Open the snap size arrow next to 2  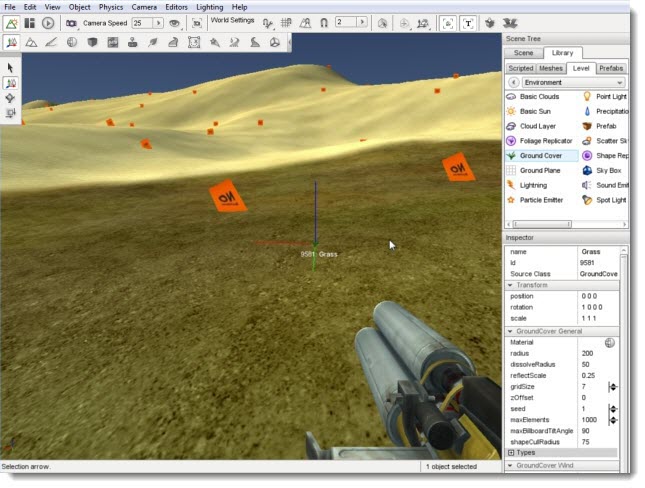(x=362, y=22)
